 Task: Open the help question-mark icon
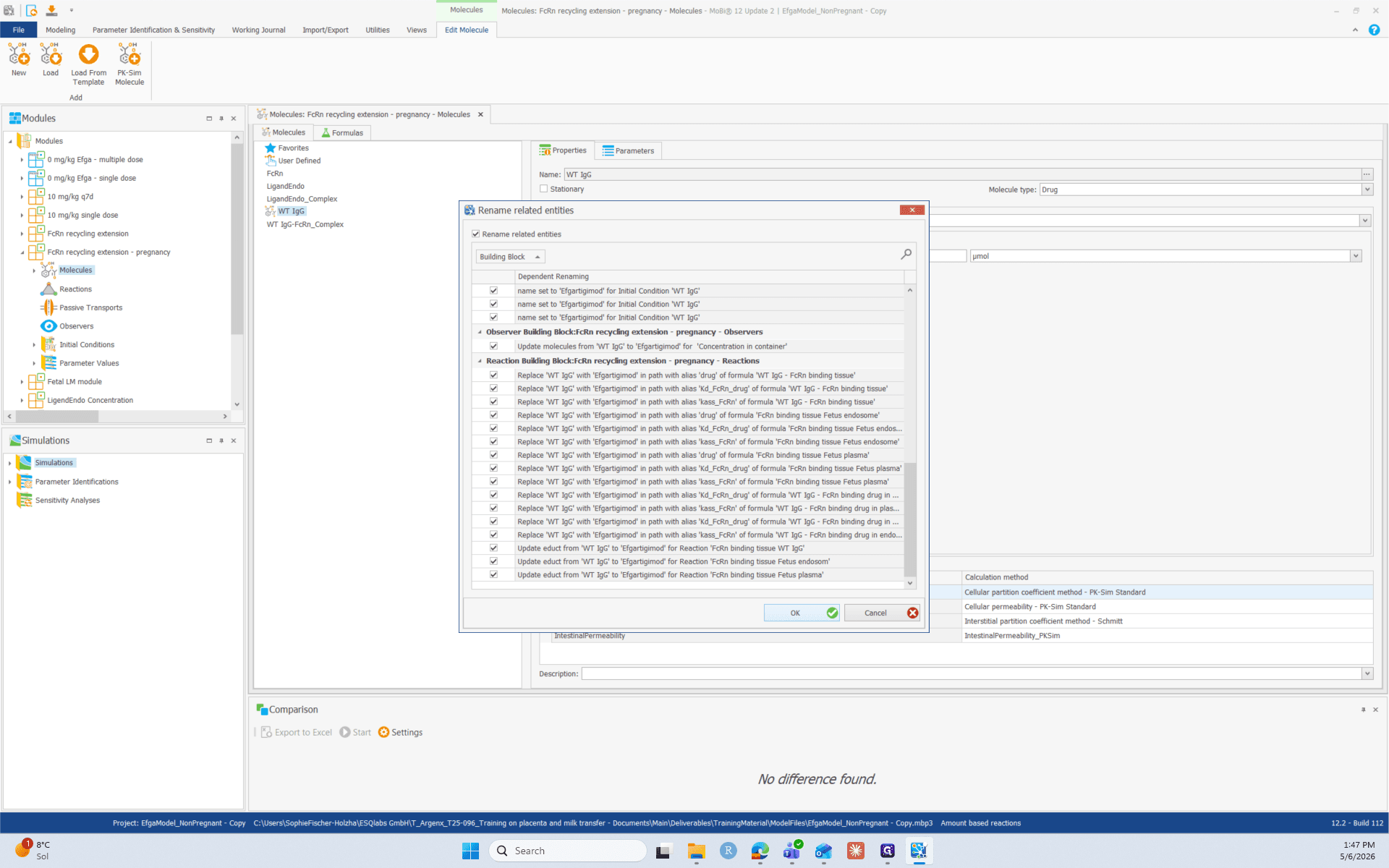1374,30
